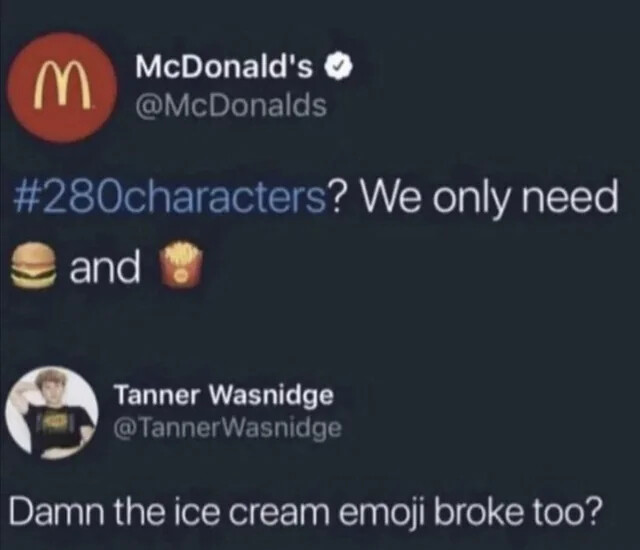Viewport: 640px width, 550px height.
Task: Open the McDonald's display name
Action: click(x=224, y=67)
